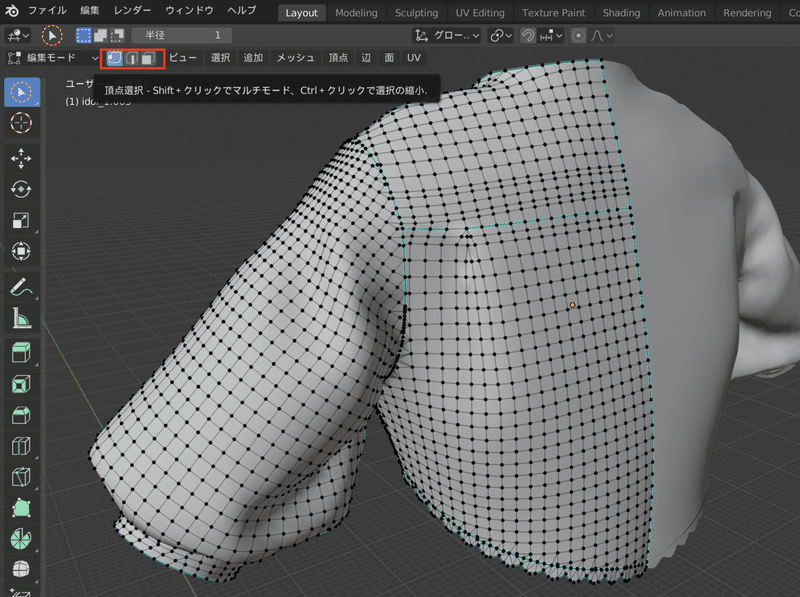Viewport: 800px width, 597px height.
Task: Select the Knife tool
Action: coord(21,477)
